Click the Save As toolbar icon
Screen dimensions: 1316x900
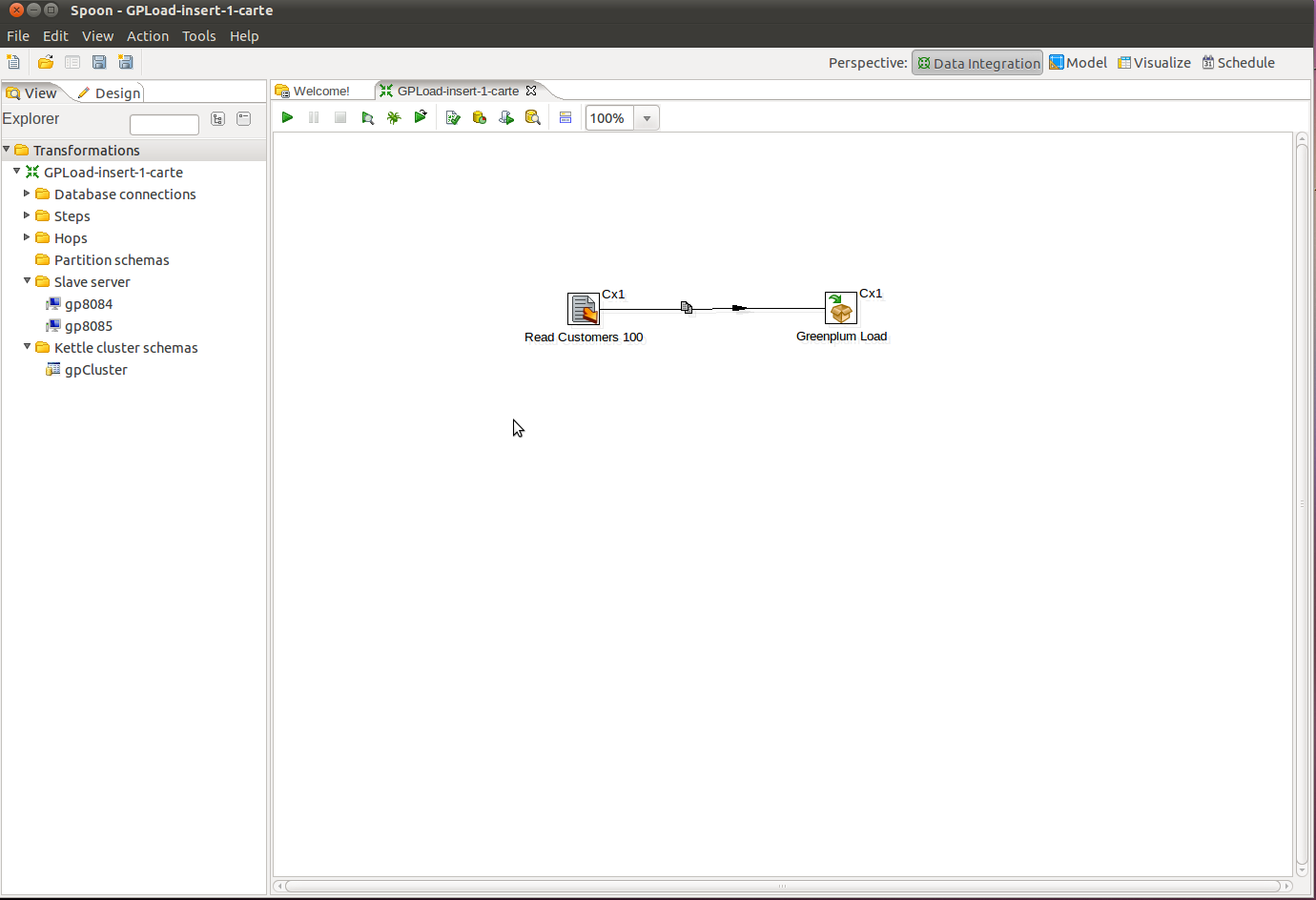tap(126, 62)
